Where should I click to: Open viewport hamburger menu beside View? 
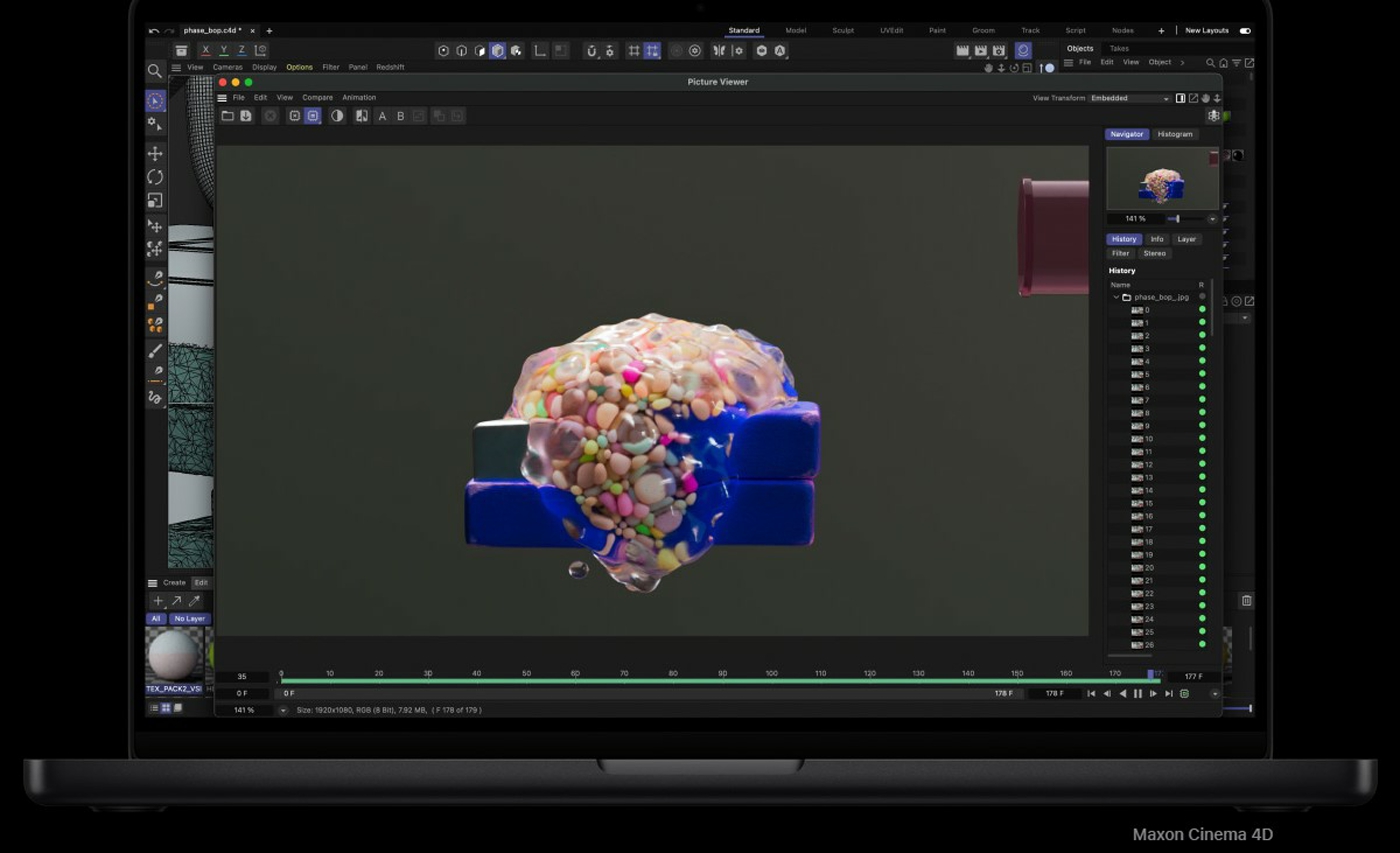176,68
